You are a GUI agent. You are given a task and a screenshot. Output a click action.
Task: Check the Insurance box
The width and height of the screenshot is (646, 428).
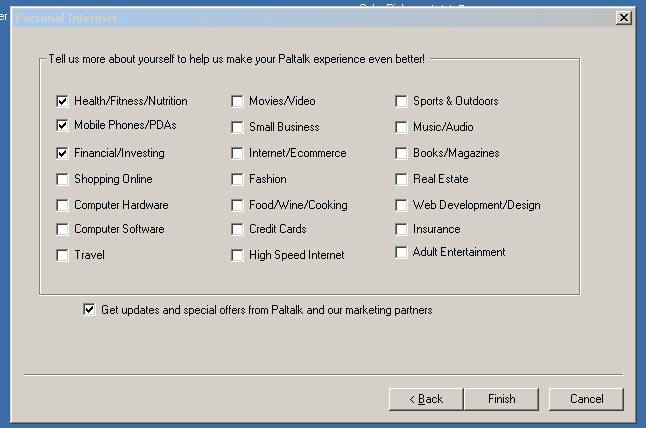click(401, 229)
